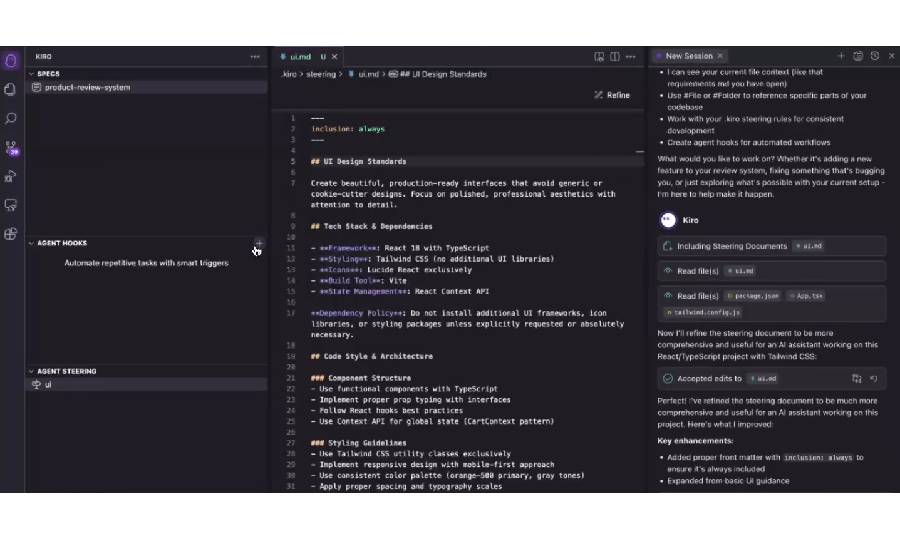The height and width of the screenshot is (540, 900).
Task: Click .kiro in the breadcrumb
Action: (289, 75)
